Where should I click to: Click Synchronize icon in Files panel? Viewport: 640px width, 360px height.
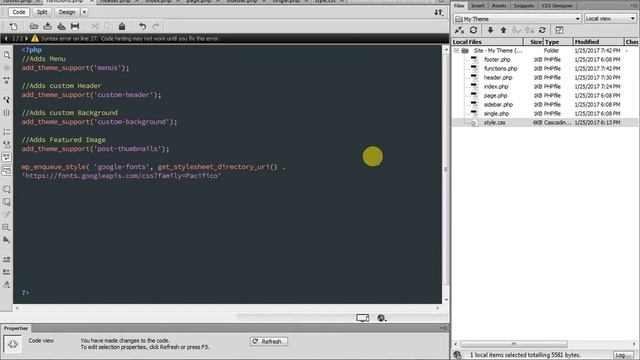point(542,30)
